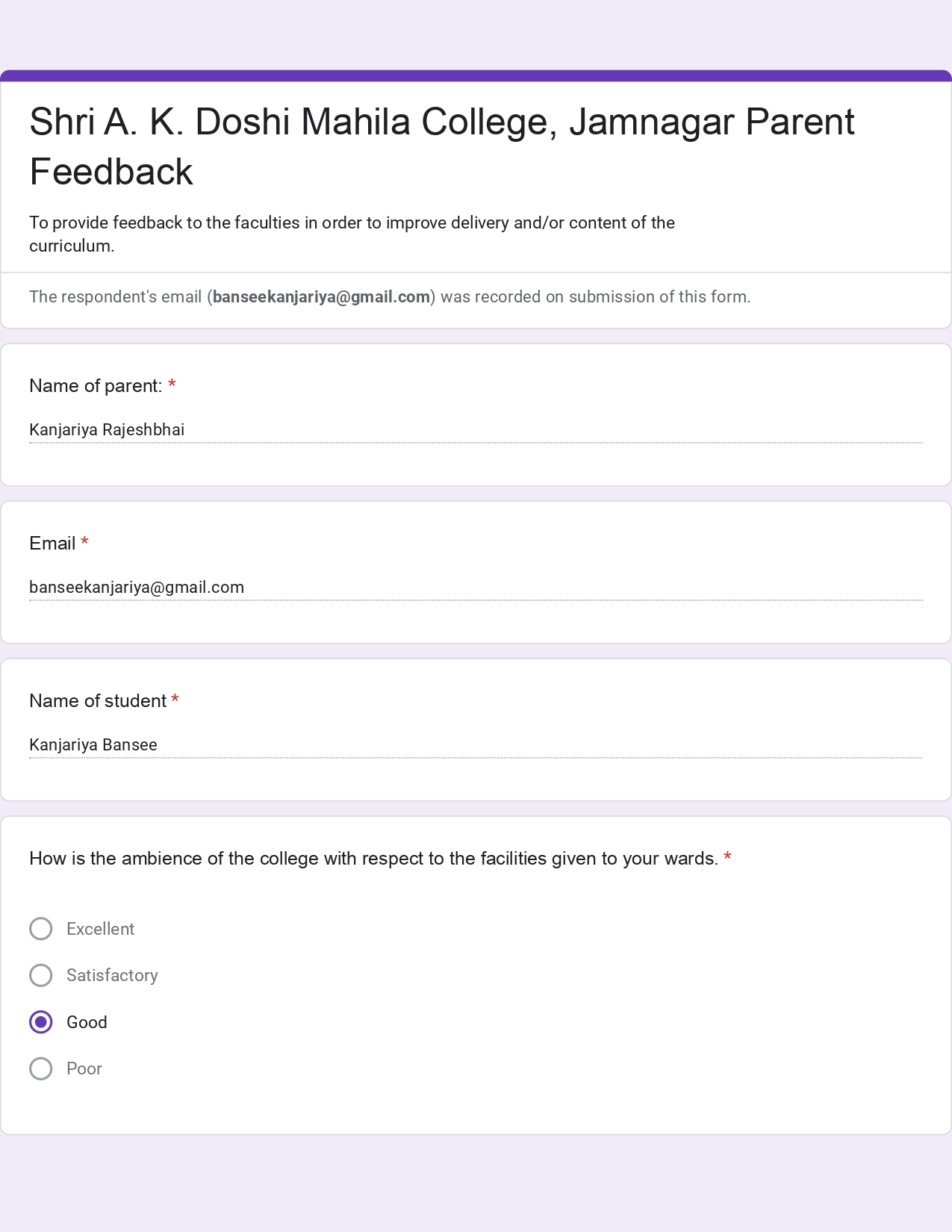The width and height of the screenshot is (952, 1232).
Task: Click the Name of student answer field
Action: tap(475, 745)
